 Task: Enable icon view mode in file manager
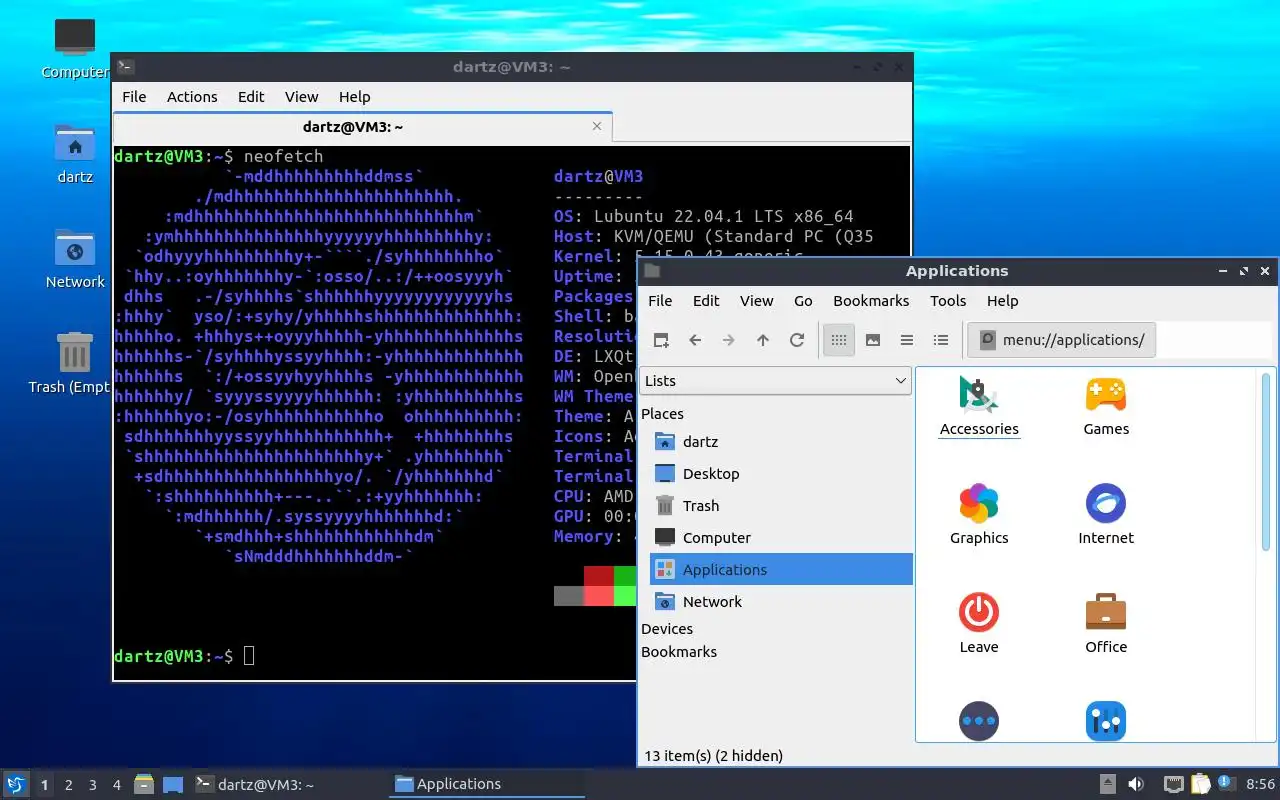point(839,340)
